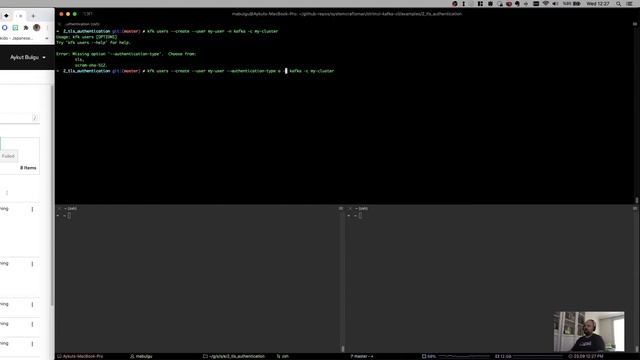This screenshot has height=360, width=640.
Task: Click the Spotlight search icon in menu bar
Action: tap(619, 4)
